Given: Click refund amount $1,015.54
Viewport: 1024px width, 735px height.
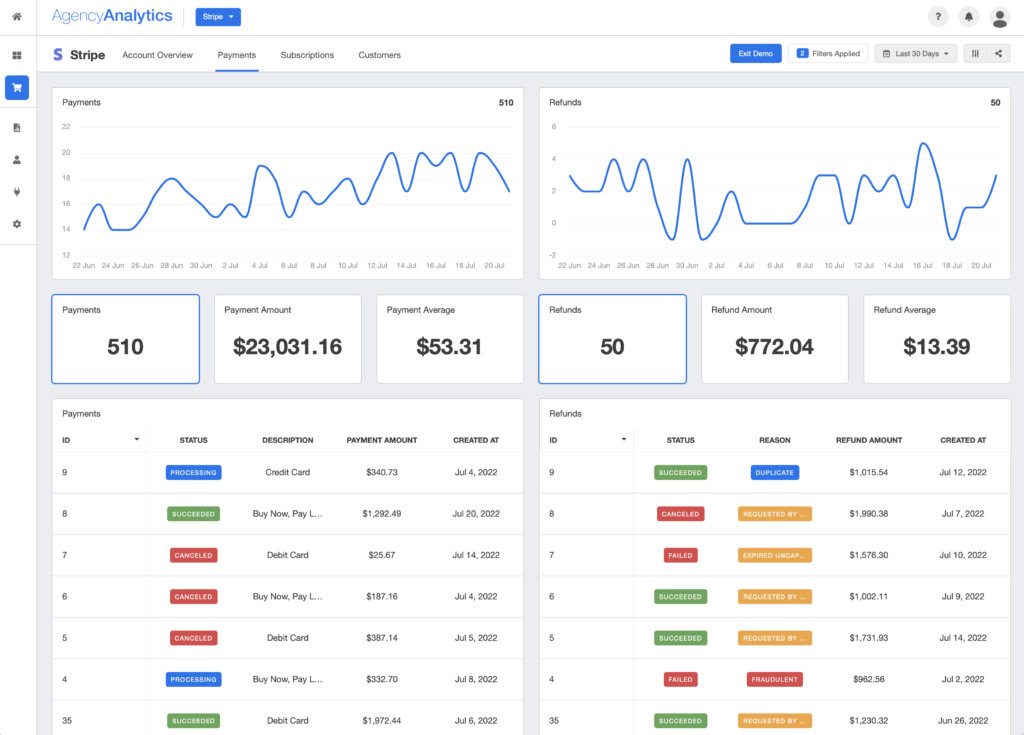Looking at the screenshot, I should tap(869, 472).
